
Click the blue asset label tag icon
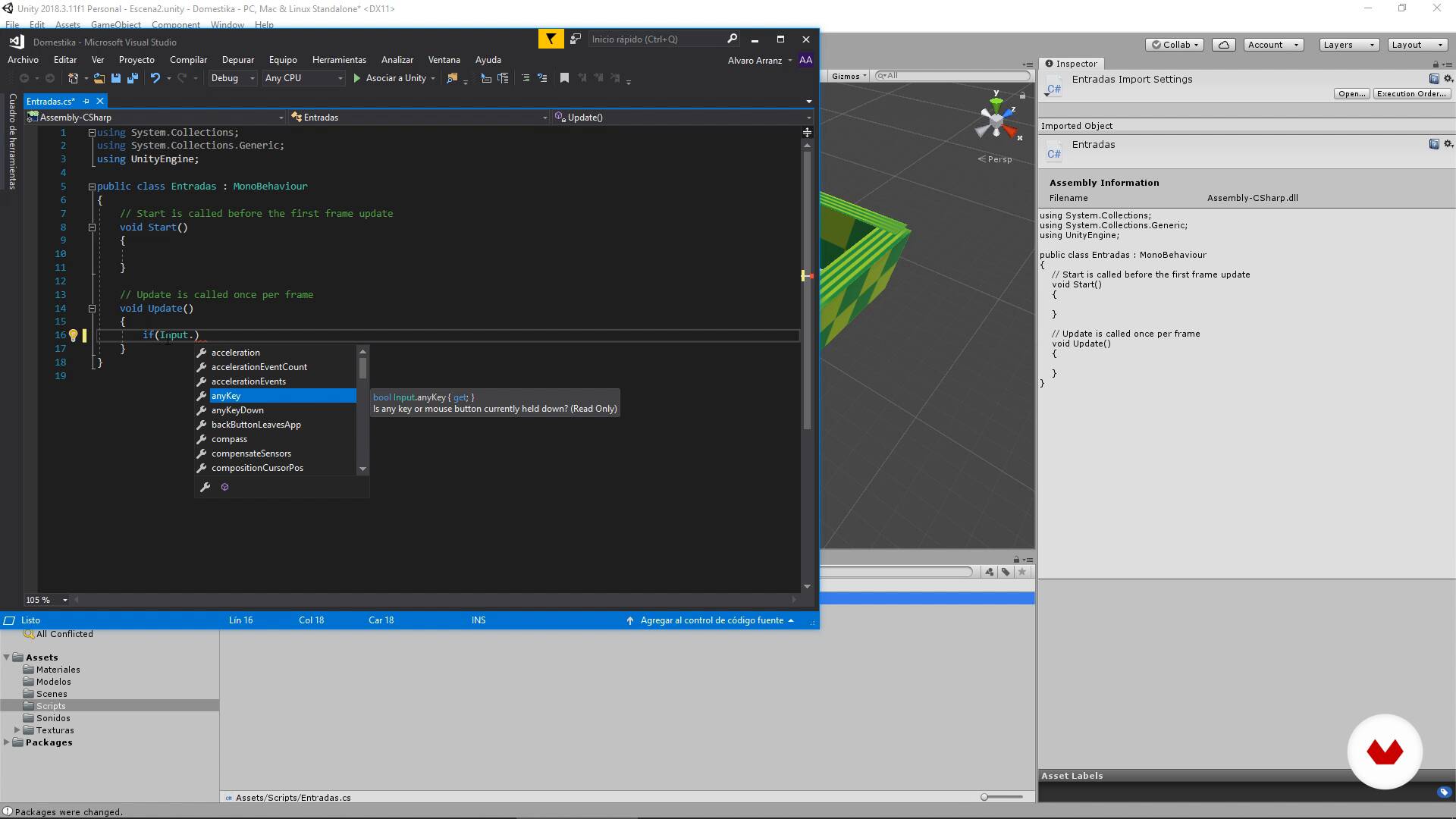coord(1444,792)
